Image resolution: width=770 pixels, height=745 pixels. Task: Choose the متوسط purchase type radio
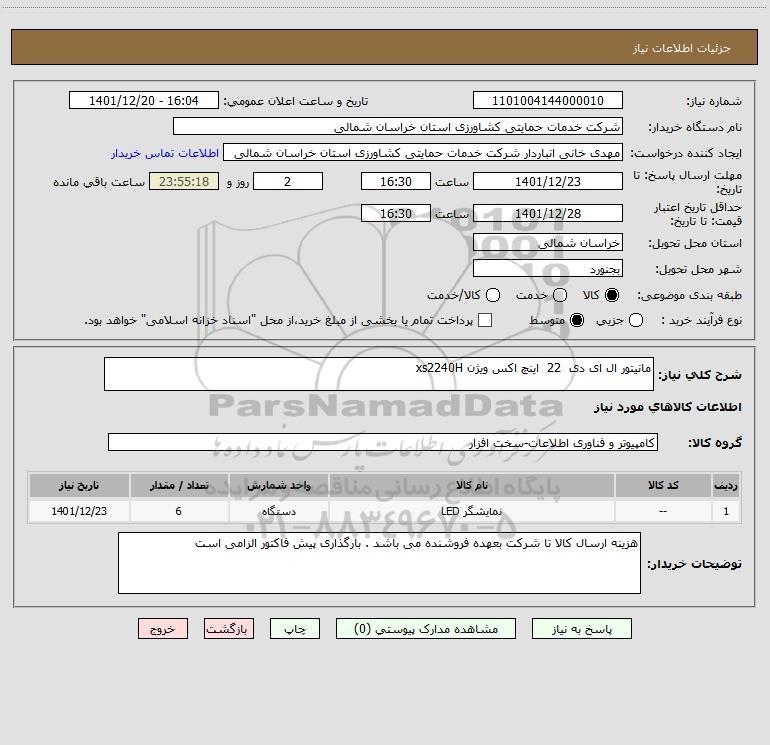click(577, 321)
